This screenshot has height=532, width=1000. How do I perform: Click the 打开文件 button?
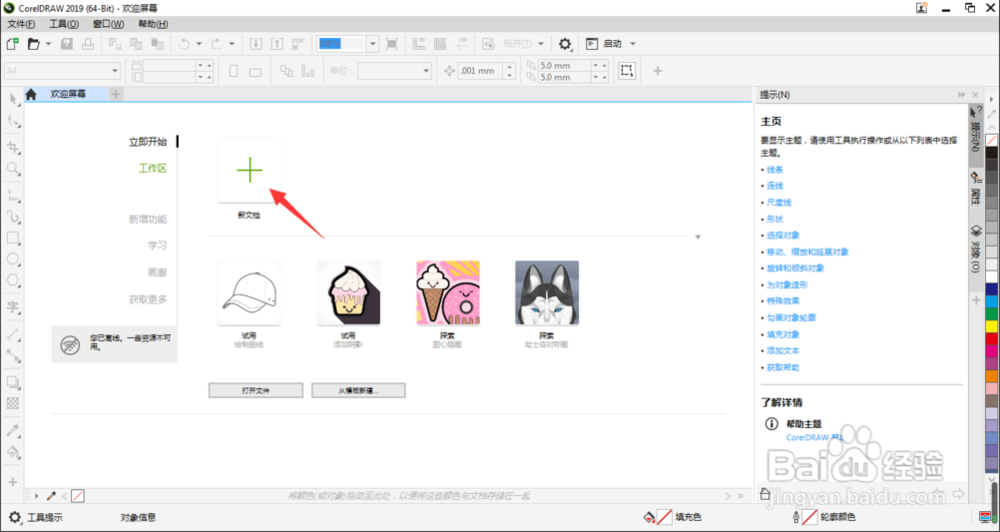256,390
